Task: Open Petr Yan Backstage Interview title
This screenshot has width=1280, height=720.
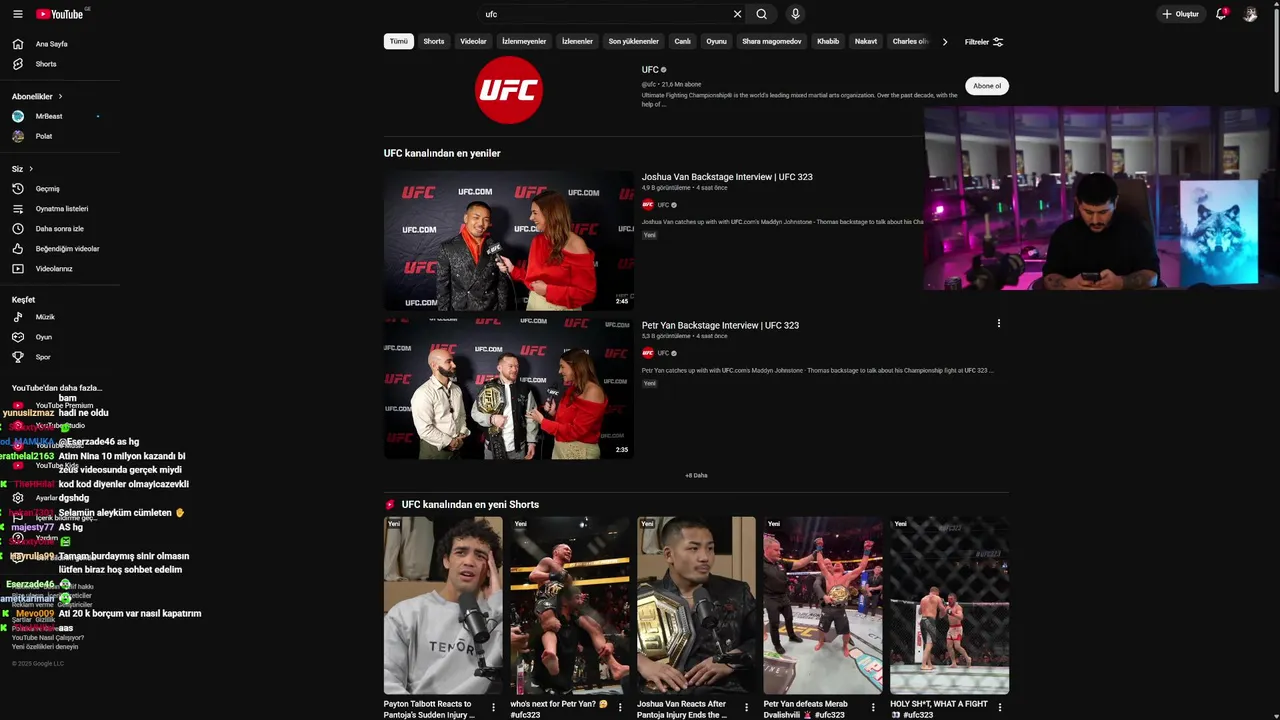Action: (720, 325)
